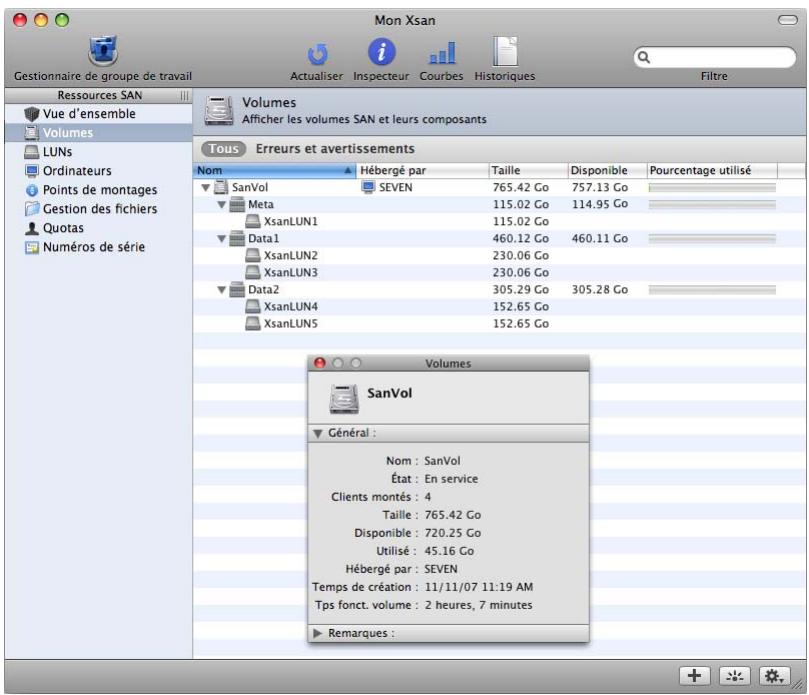Click in the Filtre search field

pos(715,57)
